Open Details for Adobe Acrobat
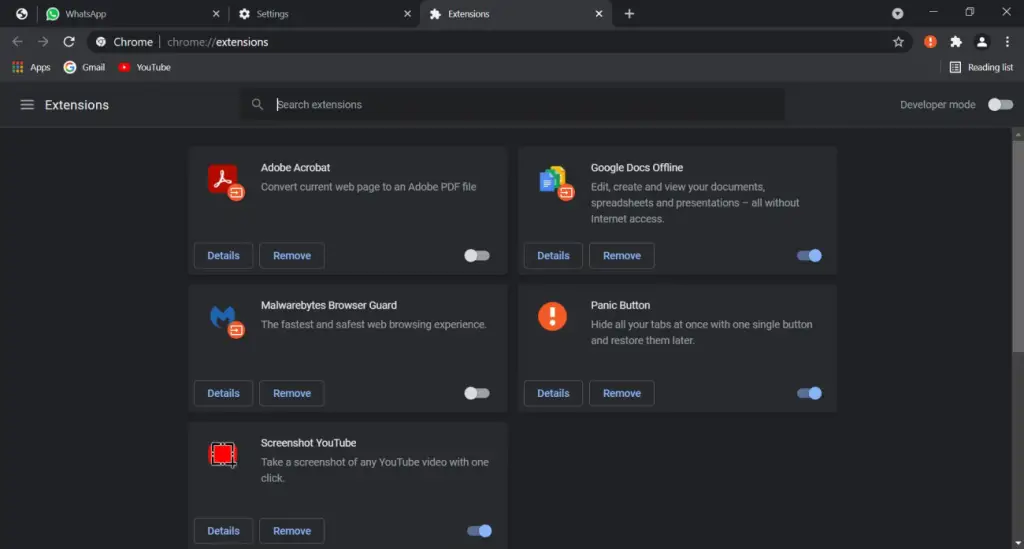1024x549 pixels. click(223, 256)
